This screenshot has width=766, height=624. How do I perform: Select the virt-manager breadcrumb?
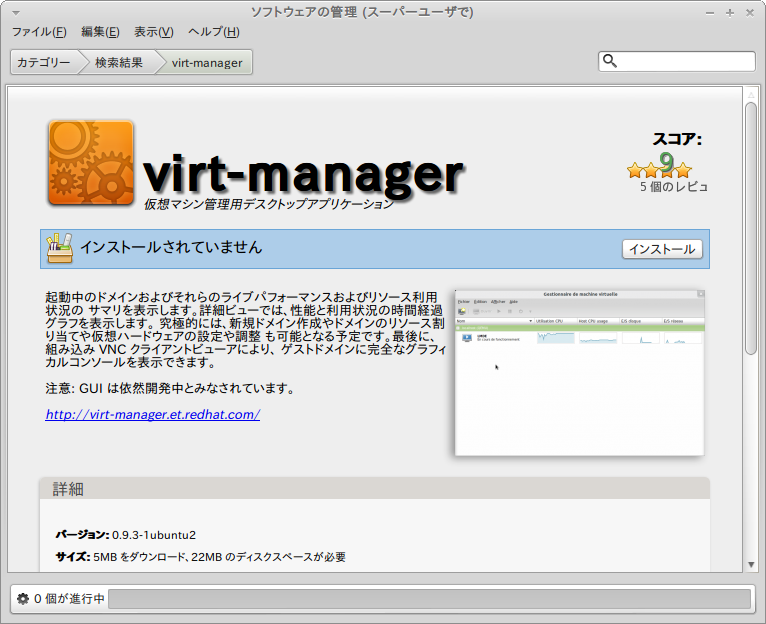(207, 63)
